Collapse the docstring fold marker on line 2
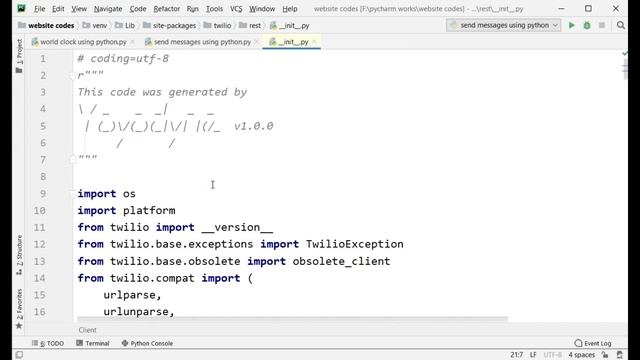640x360 pixels. pyautogui.click(x=73, y=76)
